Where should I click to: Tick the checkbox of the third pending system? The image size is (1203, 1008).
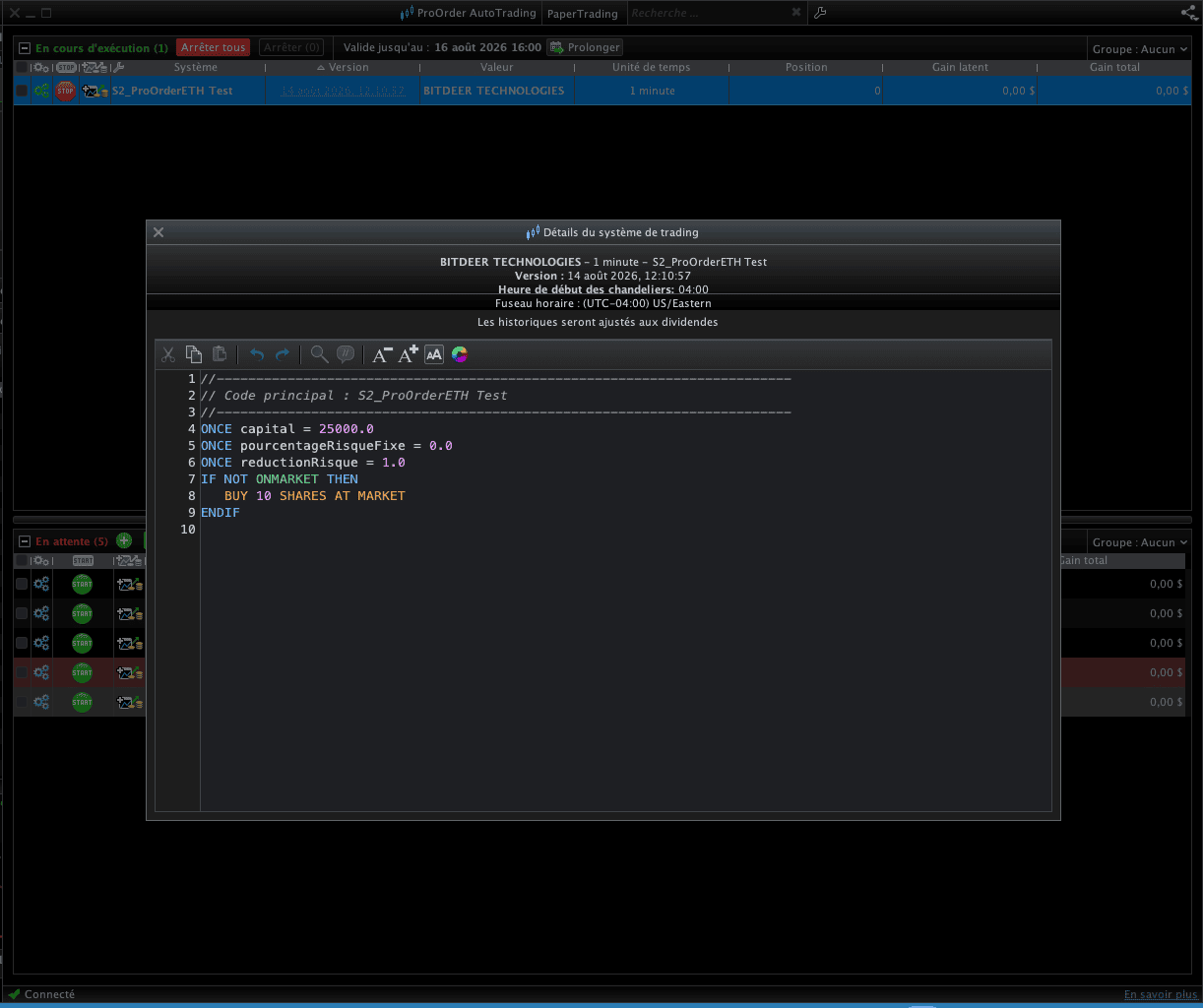22,643
